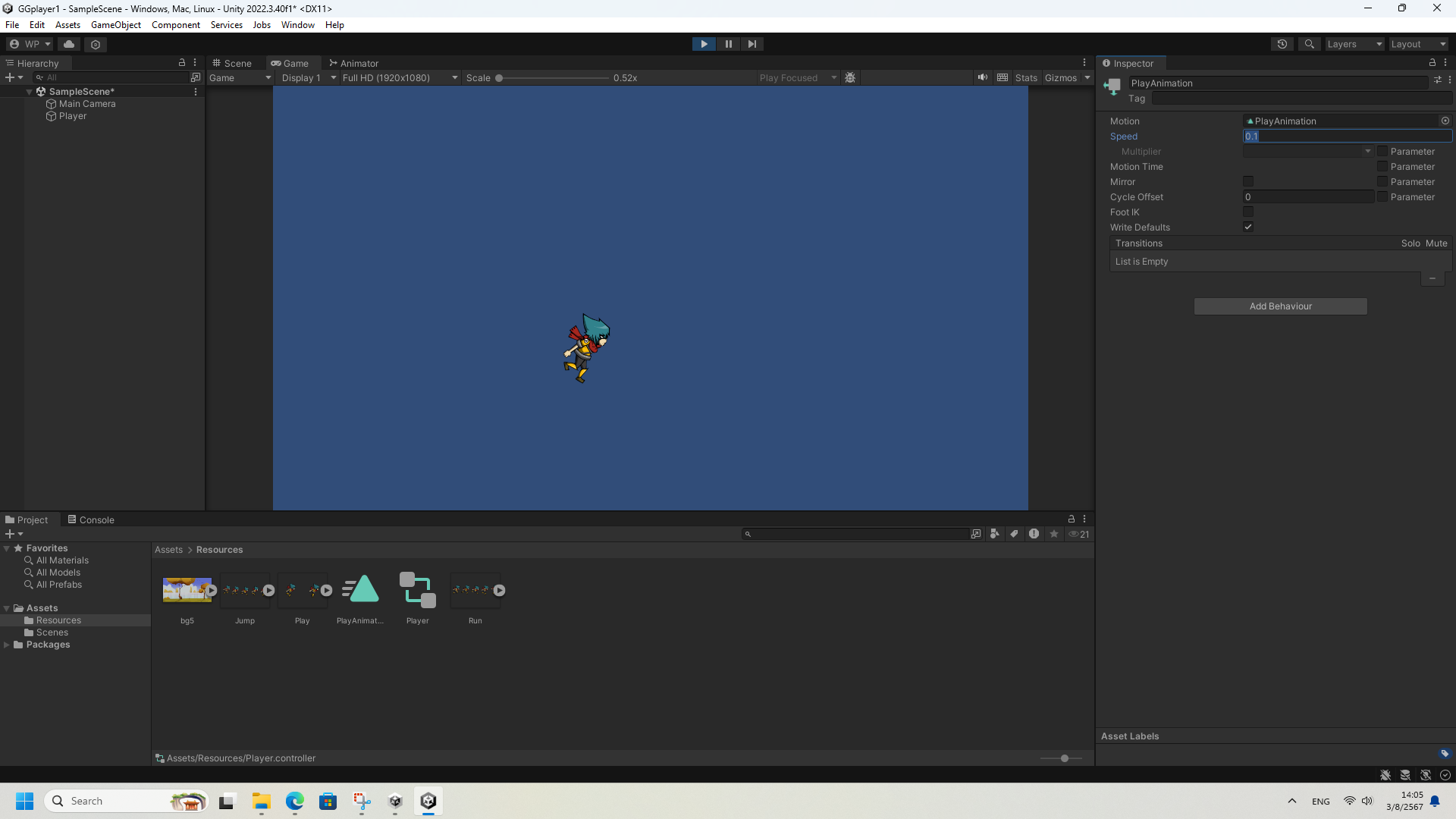Image resolution: width=1456 pixels, height=819 pixels.
Task: Mute game audio with speaker icon
Action: [x=982, y=77]
